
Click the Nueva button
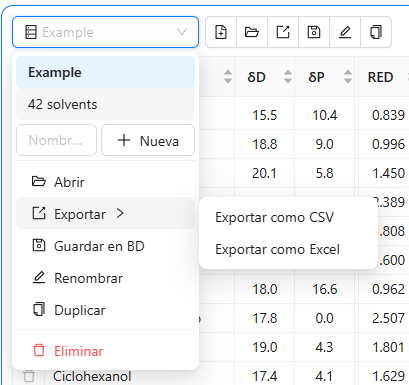point(148,140)
